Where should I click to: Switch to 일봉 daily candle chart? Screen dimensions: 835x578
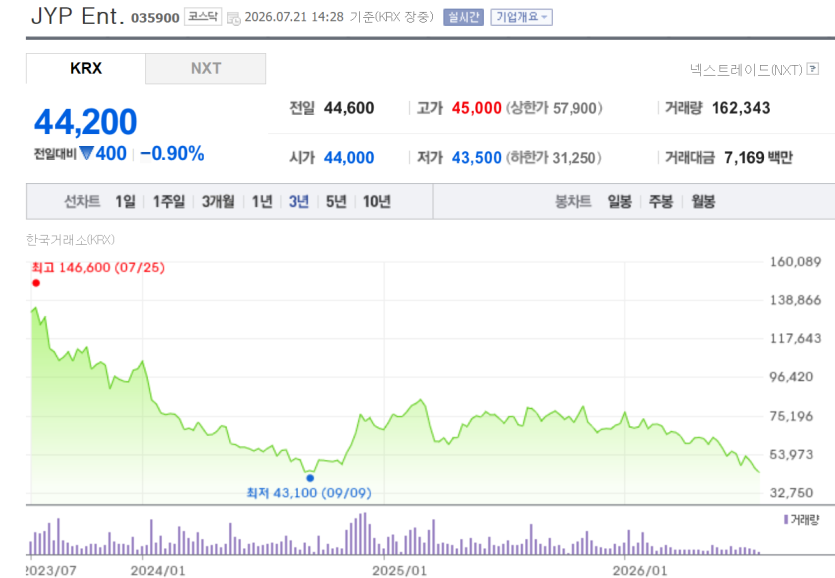[x=620, y=201]
